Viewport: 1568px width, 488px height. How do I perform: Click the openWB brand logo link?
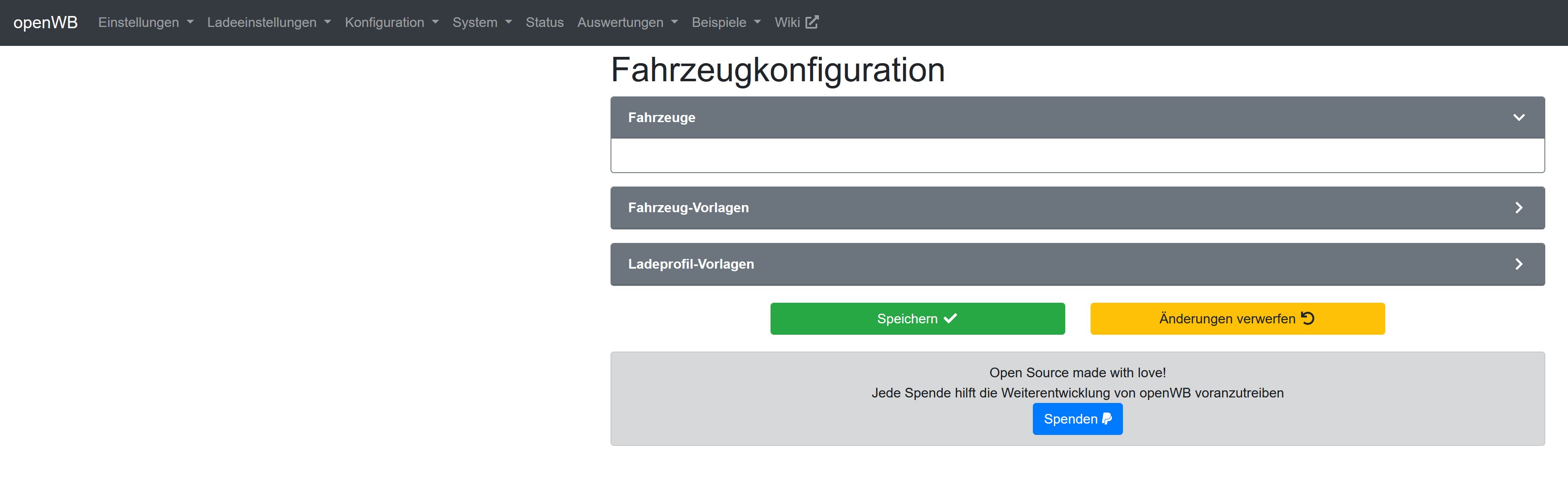45,22
